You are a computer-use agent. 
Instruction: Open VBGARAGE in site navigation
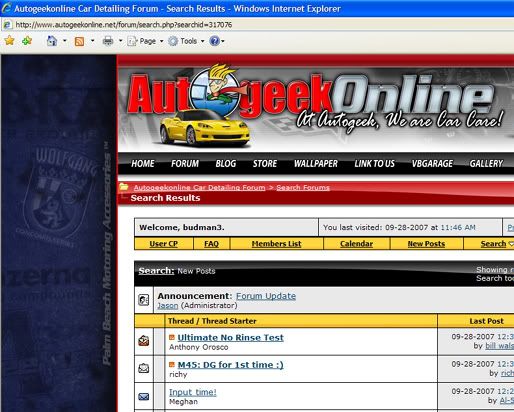(x=432, y=164)
